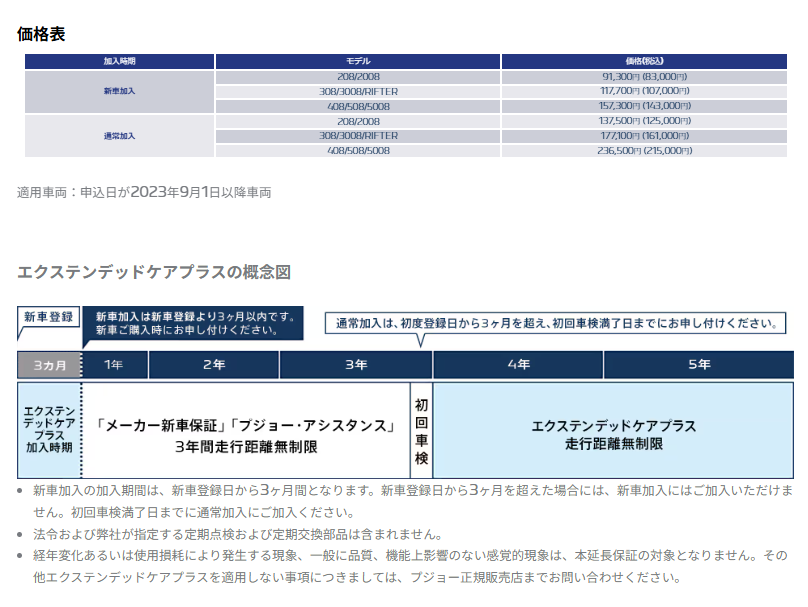This screenshot has width=808, height=607.
Task: Select the price 177,100円 (161,000円)
Action: pyautogui.click(x=644, y=136)
